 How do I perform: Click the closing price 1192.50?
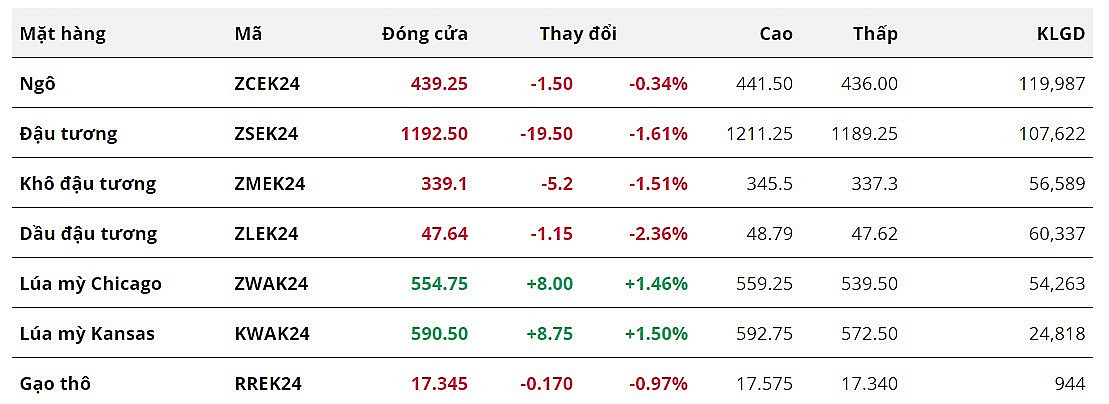(434, 134)
